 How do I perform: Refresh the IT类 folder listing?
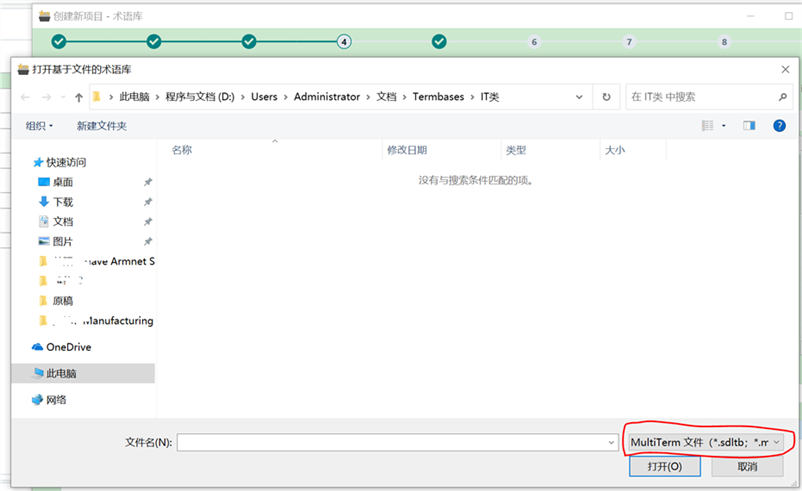tap(606, 97)
